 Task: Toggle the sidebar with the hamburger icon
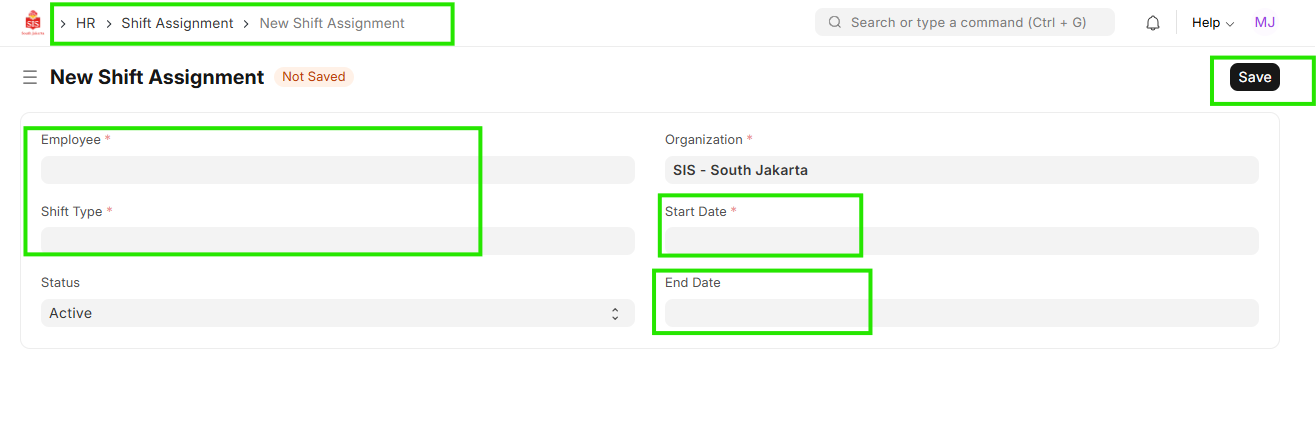tap(30, 77)
